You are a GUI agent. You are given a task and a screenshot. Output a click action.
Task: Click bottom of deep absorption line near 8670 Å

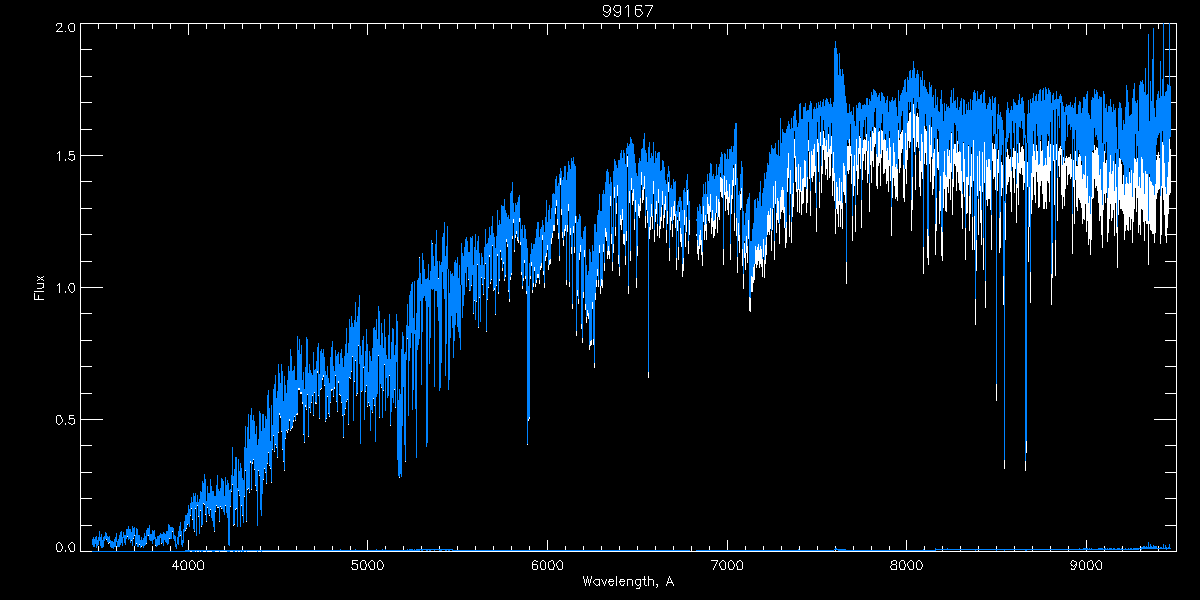pos(1025,468)
